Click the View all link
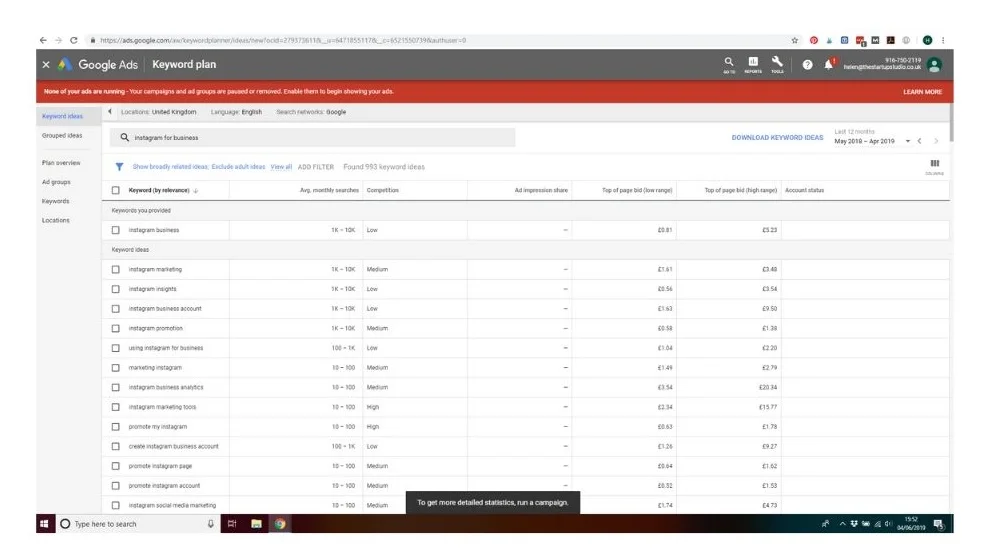Screen dimensions: 987x555 point(281,167)
